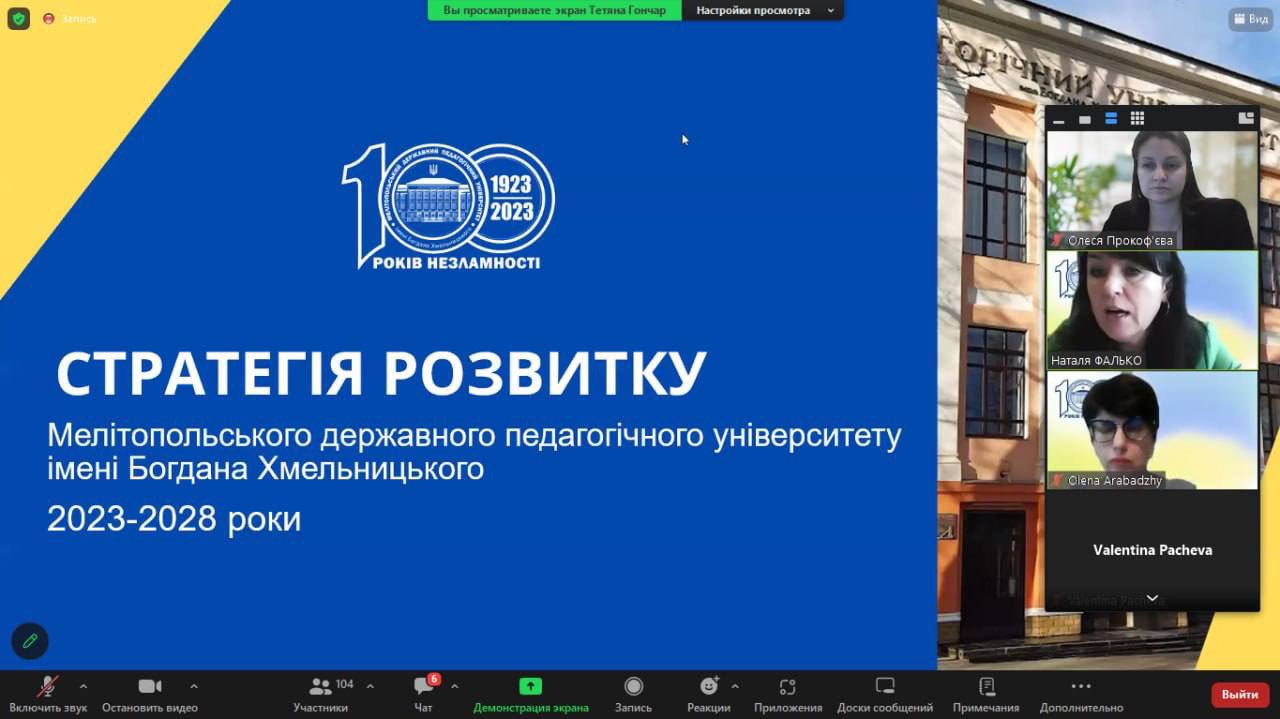Open the Дополнительно three-dots menu
The height and width of the screenshot is (719, 1280).
[1081, 686]
